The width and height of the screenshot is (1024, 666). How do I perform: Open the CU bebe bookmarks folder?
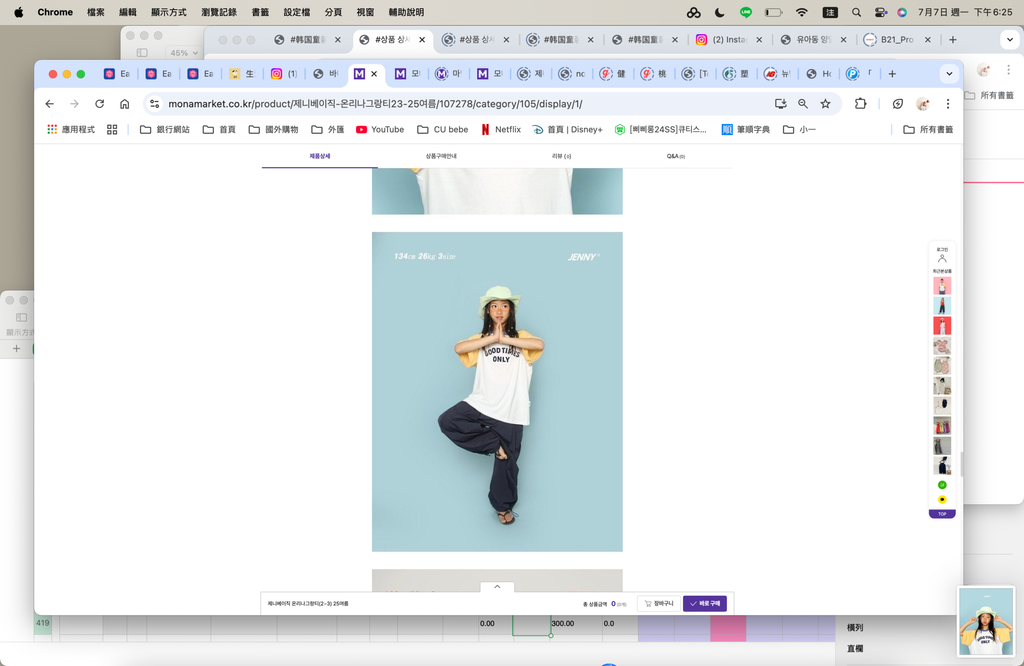[x=443, y=129]
